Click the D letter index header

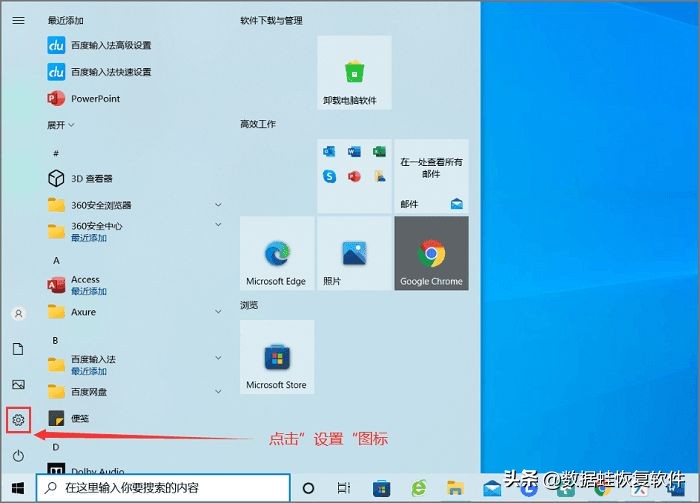[56, 447]
